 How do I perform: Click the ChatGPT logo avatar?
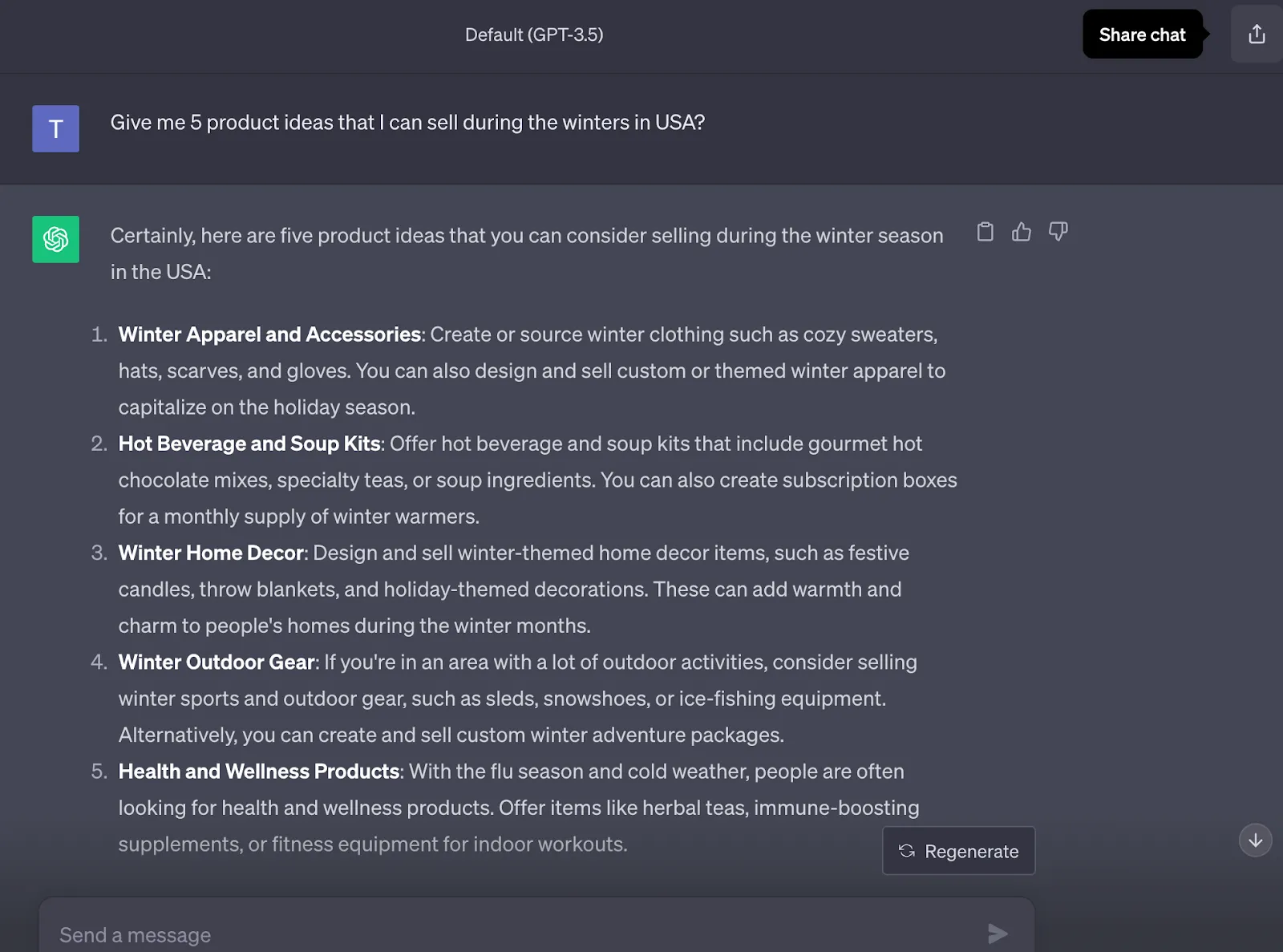pos(55,239)
